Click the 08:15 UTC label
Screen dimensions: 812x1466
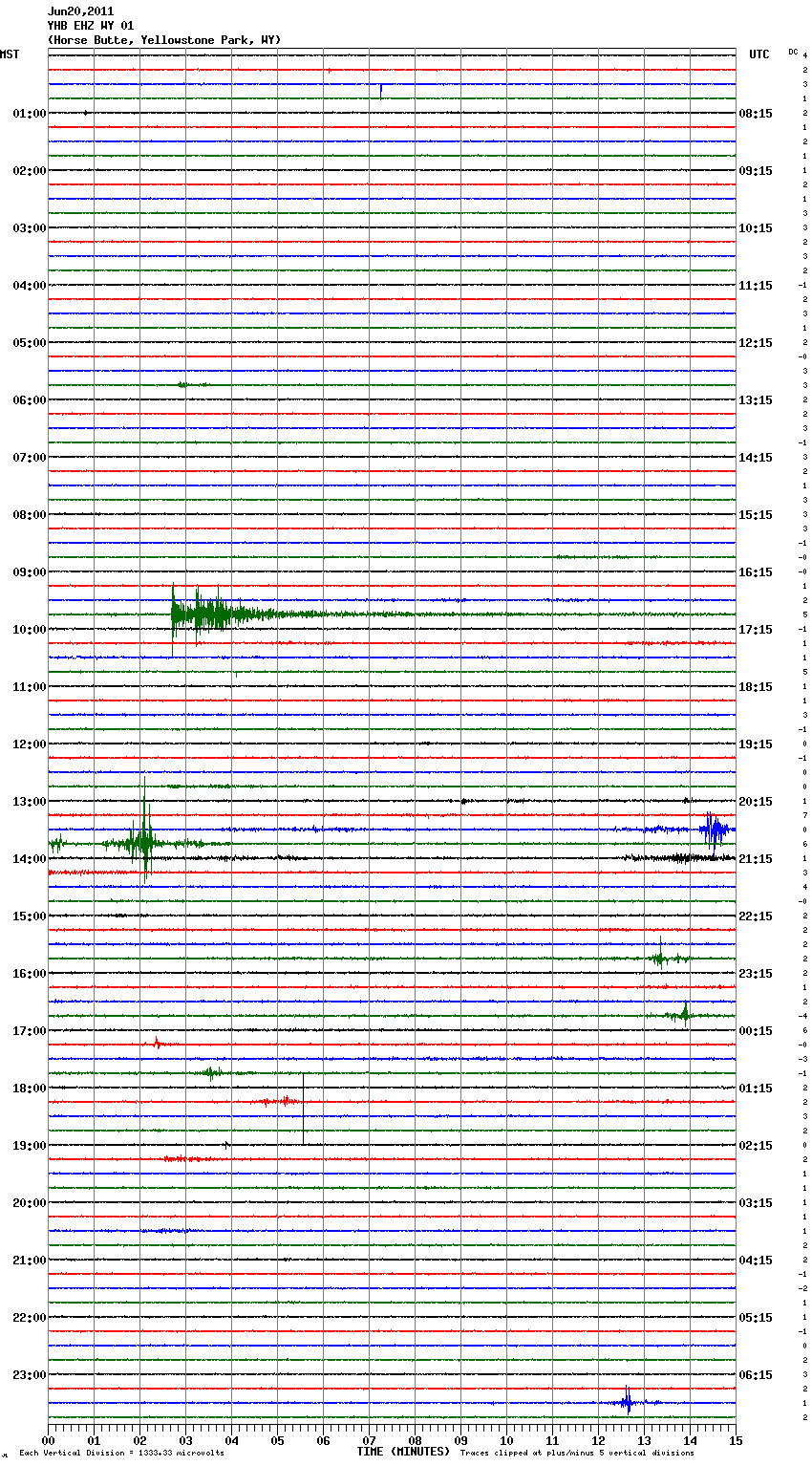pos(756,114)
